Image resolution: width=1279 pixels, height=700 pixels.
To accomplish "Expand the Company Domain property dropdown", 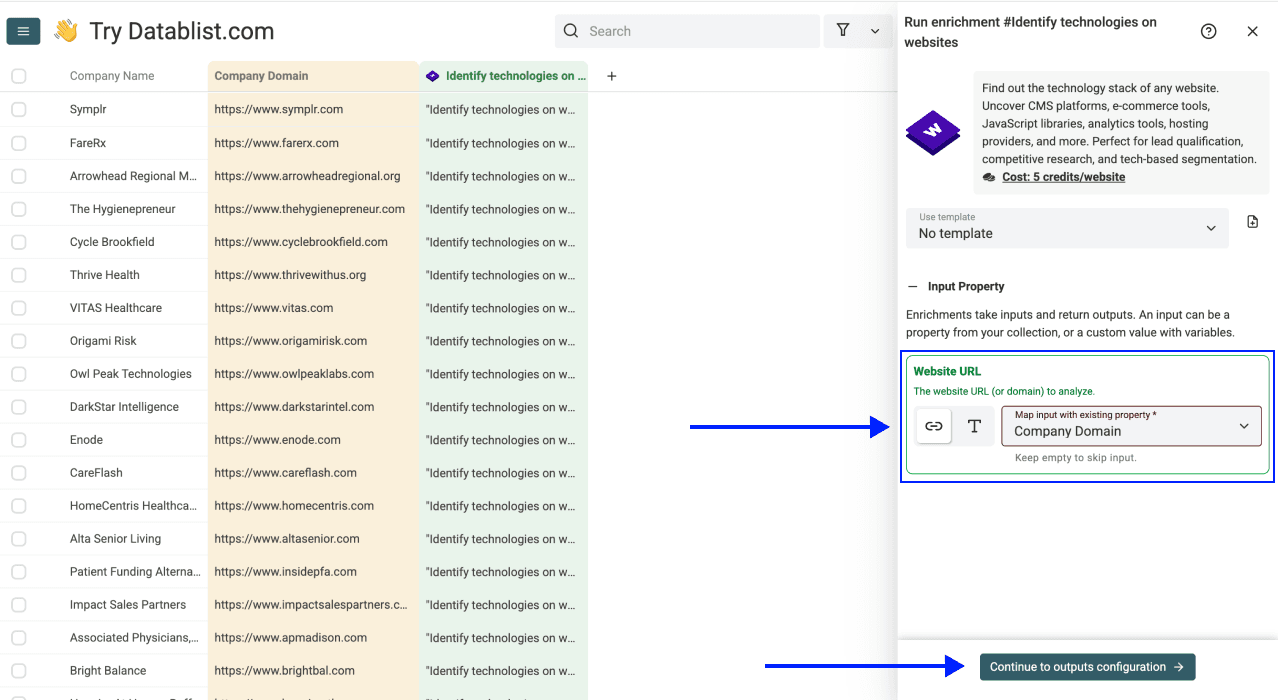I will (x=1131, y=426).
